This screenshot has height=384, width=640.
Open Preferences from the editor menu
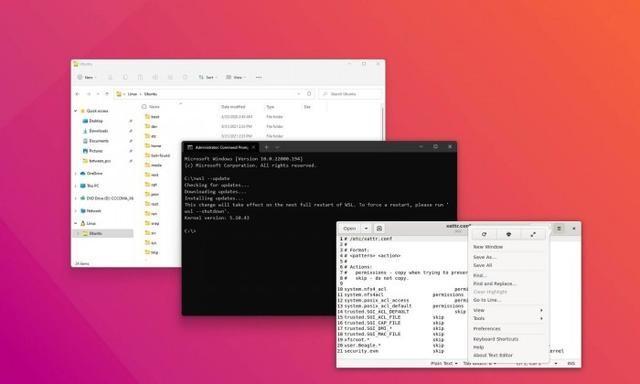[x=487, y=329]
